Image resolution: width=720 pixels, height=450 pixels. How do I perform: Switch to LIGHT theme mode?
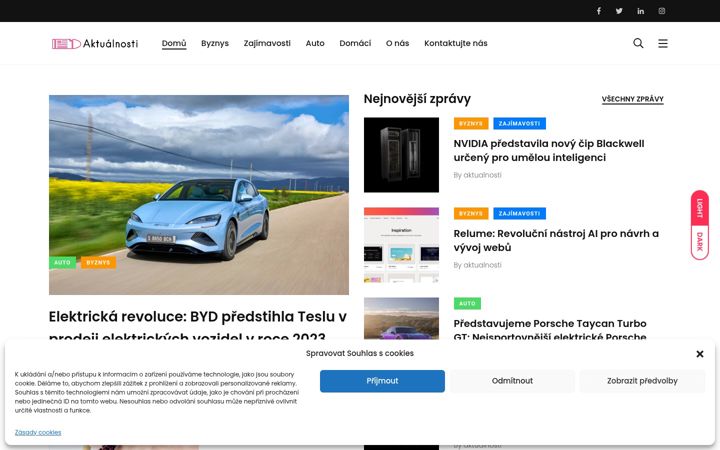(x=699, y=208)
